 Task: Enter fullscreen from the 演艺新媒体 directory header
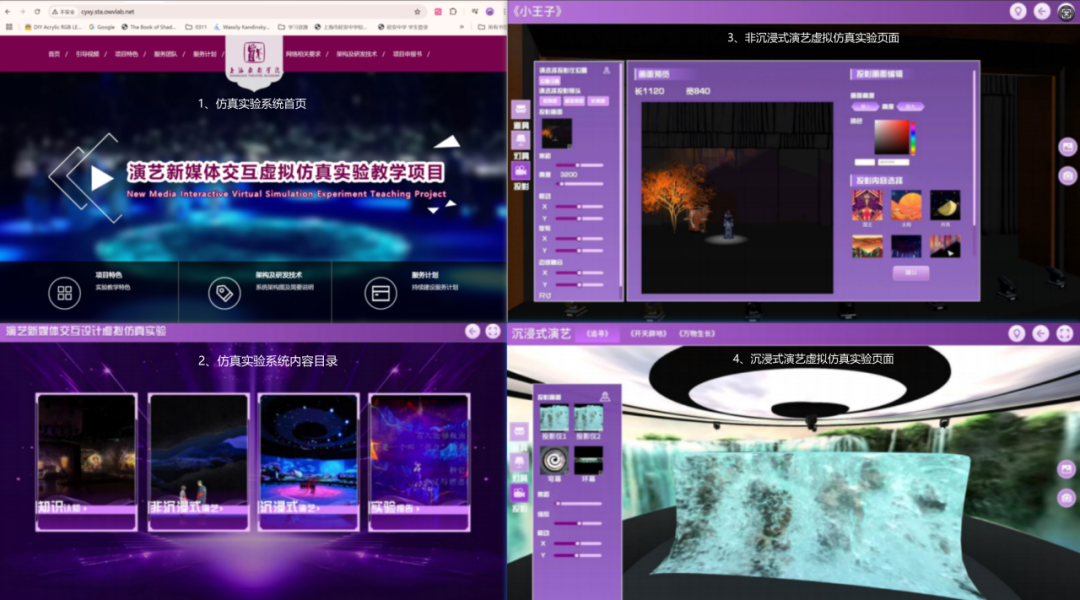coord(493,331)
